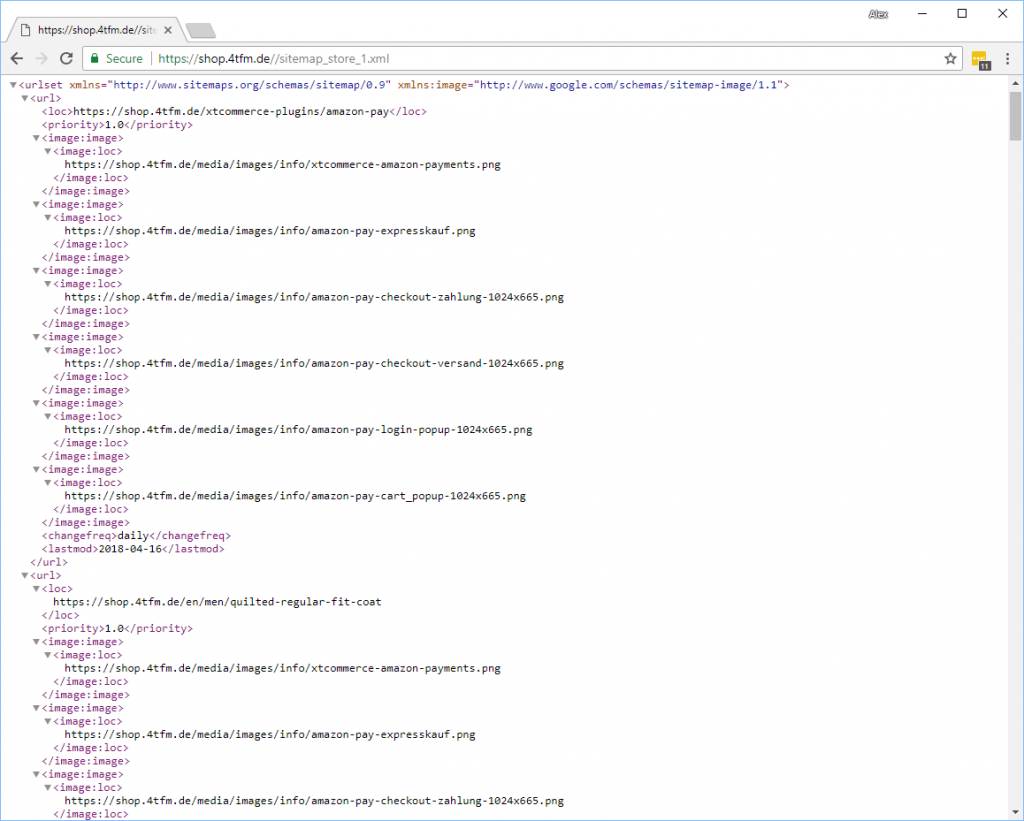
Task: Click the browser back arrow
Action: tap(17, 59)
